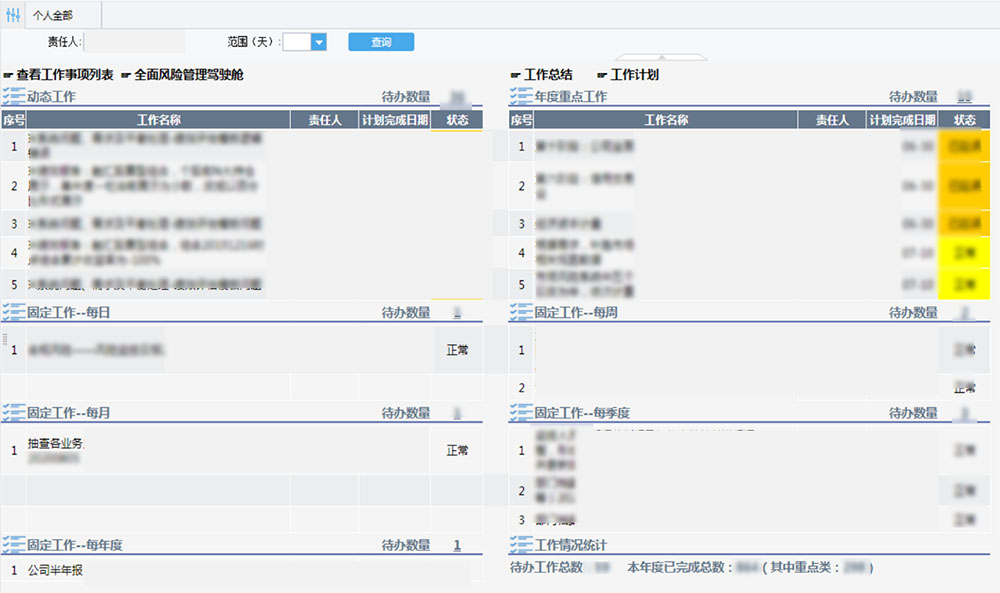Screen dimensions: 1000x593
Task: Click the filter sliders icon at top-left
Action: point(13,15)
